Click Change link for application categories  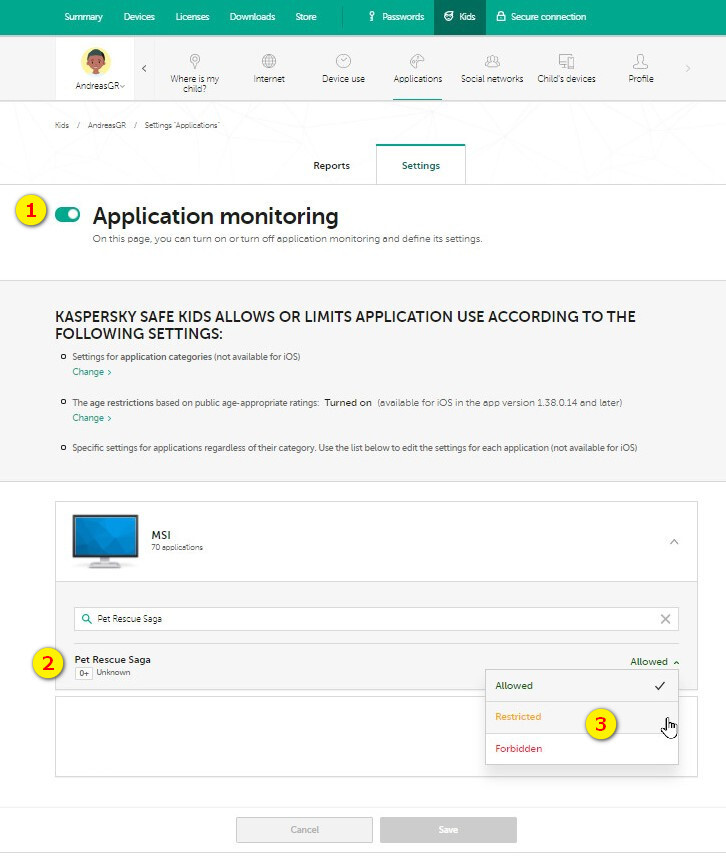92,372
